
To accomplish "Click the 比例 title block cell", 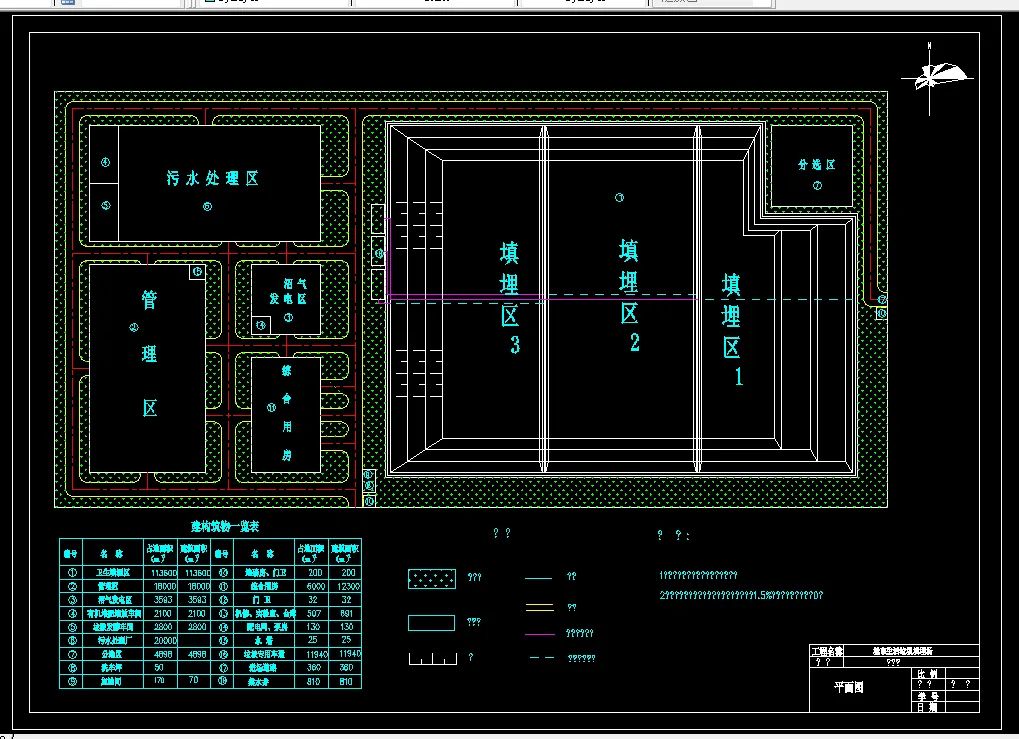I will 928,674.
